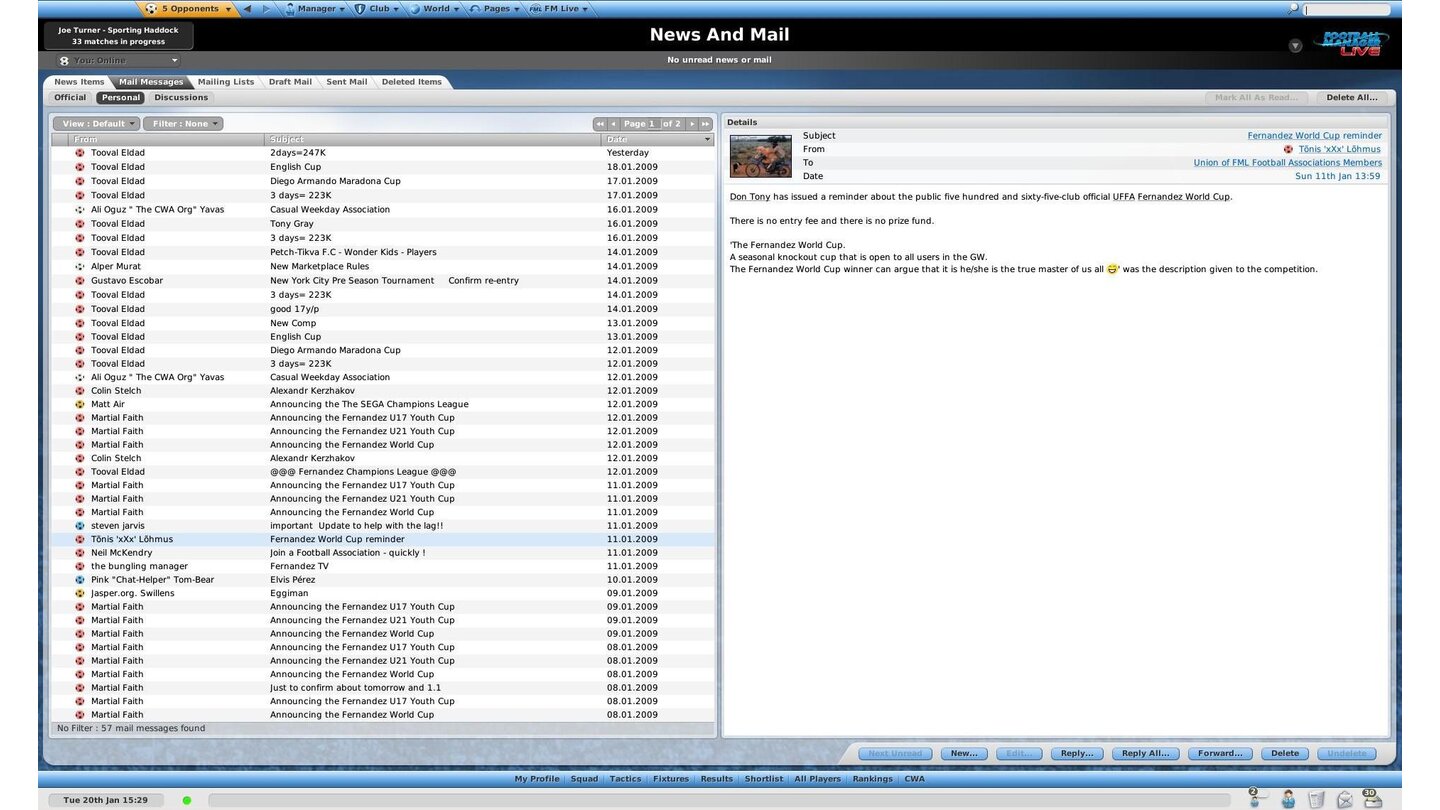The image size is (1440, 810).
Task: Open the 5 Opponents dropdown
Action: [x=189, y=9]
